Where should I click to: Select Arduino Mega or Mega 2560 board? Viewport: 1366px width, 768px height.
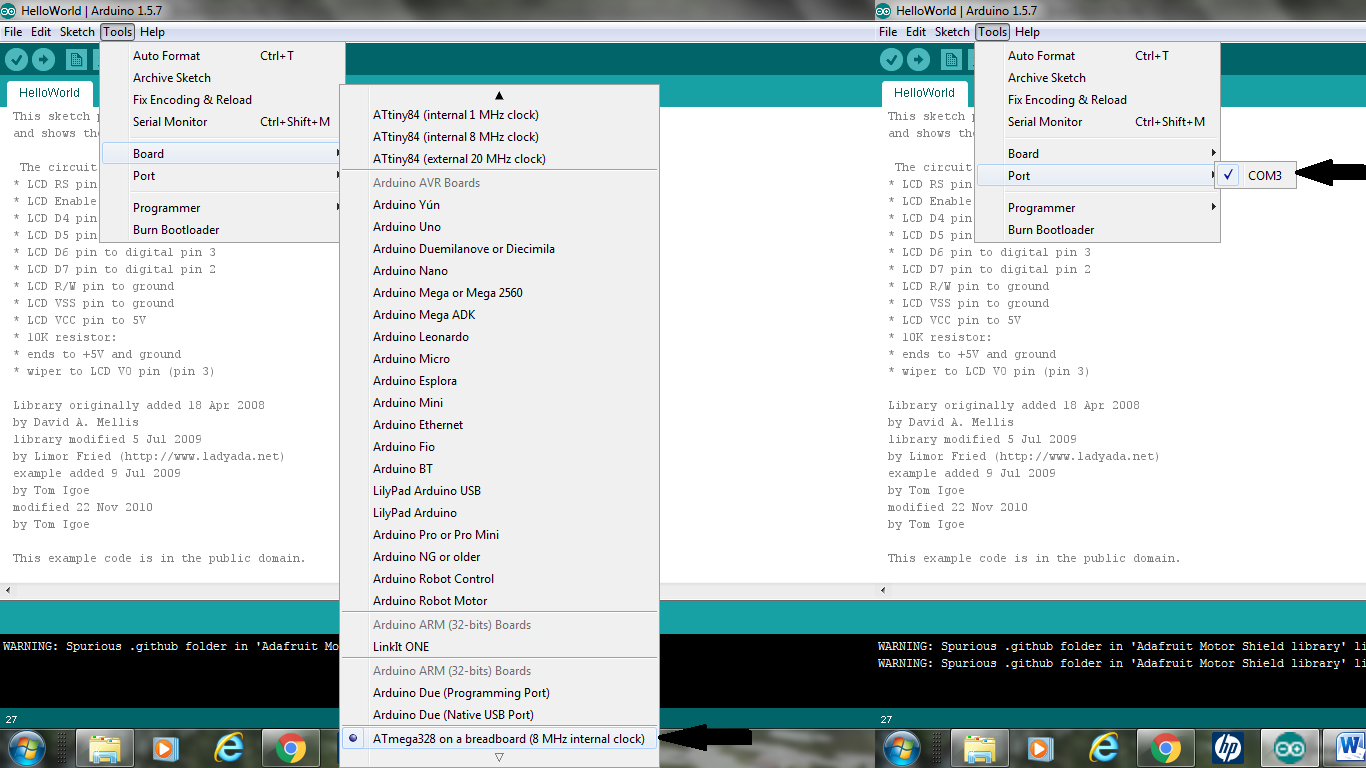coord(447,293)
